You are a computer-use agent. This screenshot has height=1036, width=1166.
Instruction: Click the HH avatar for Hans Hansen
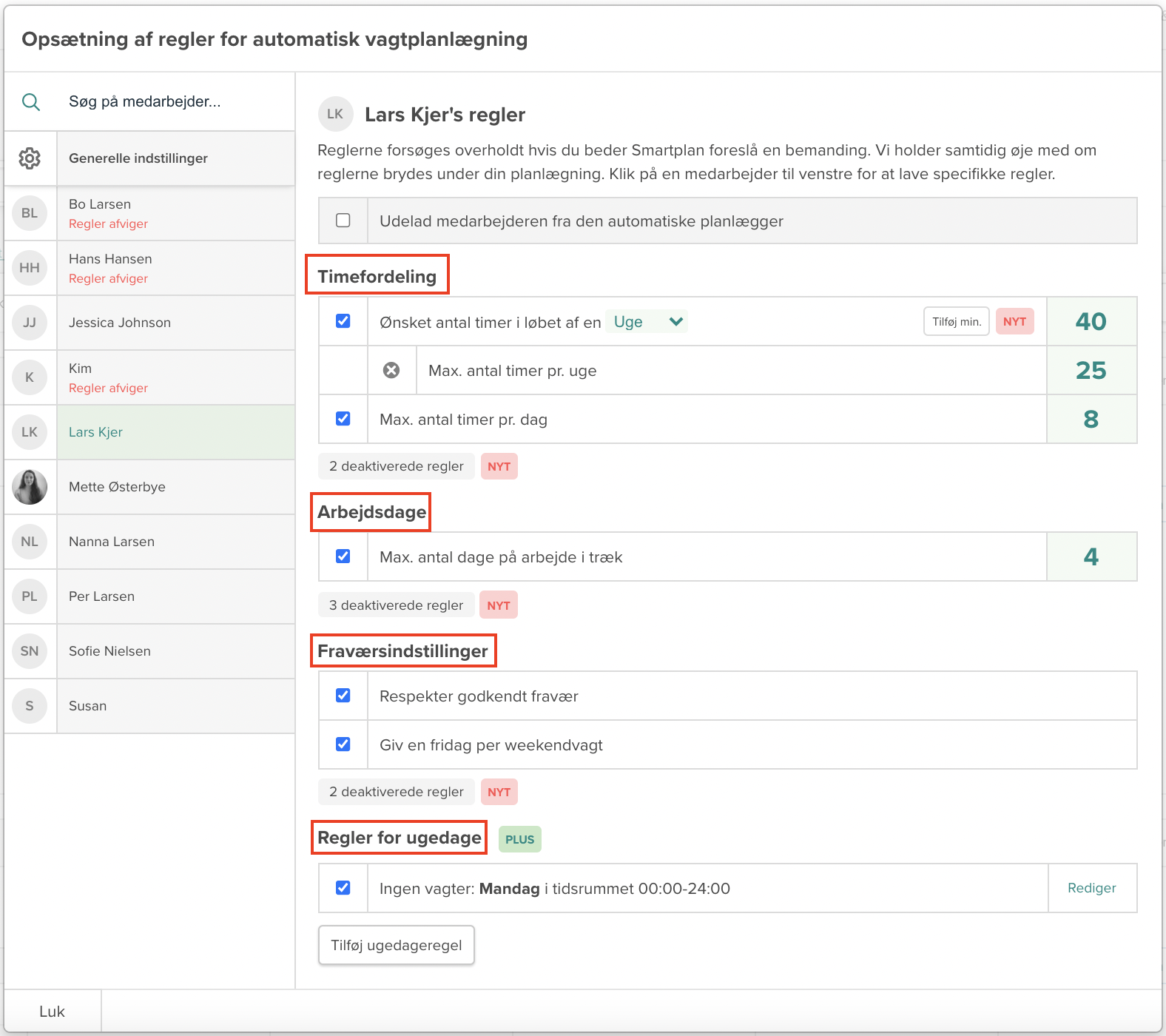coord(30,268)
